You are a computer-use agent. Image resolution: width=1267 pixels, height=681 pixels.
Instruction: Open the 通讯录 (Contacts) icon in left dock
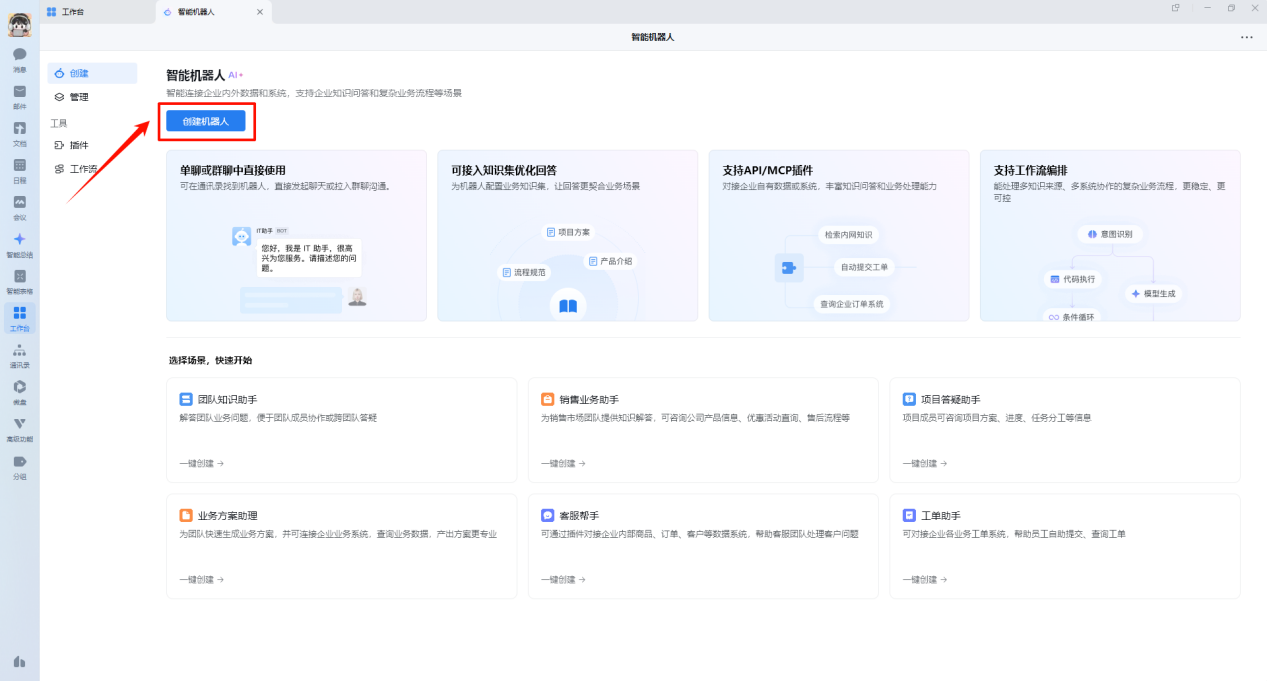pyautogui.click(x=19, y=354)
